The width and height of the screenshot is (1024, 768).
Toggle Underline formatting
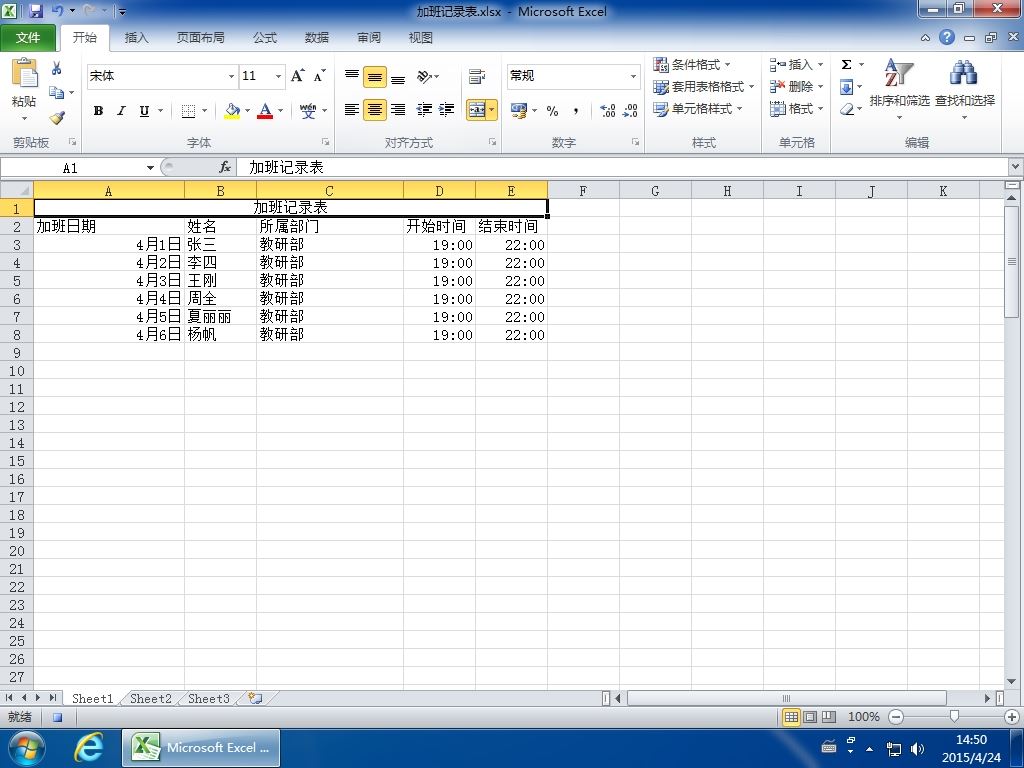click(x=144, y=111)
